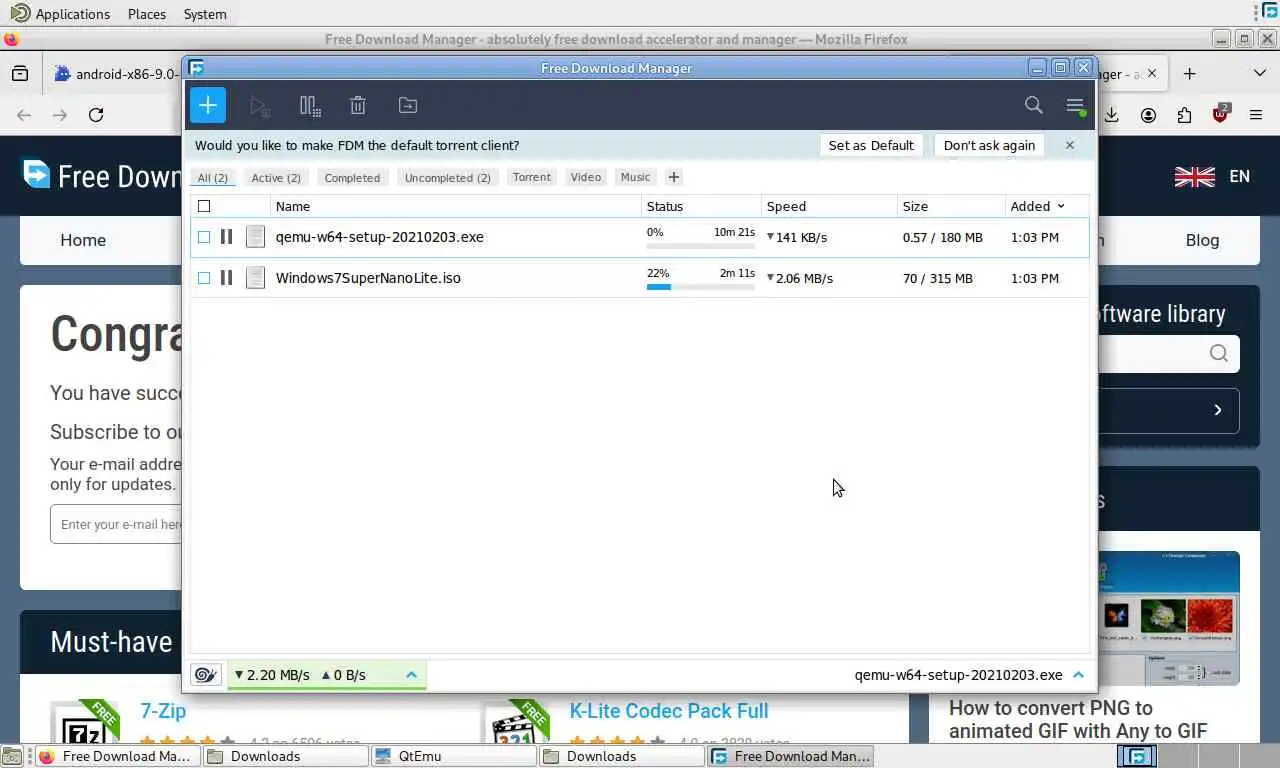This screenshot has width=1280, height=768.
Task: Filter by Music downloads
Action: pos(635,177)
